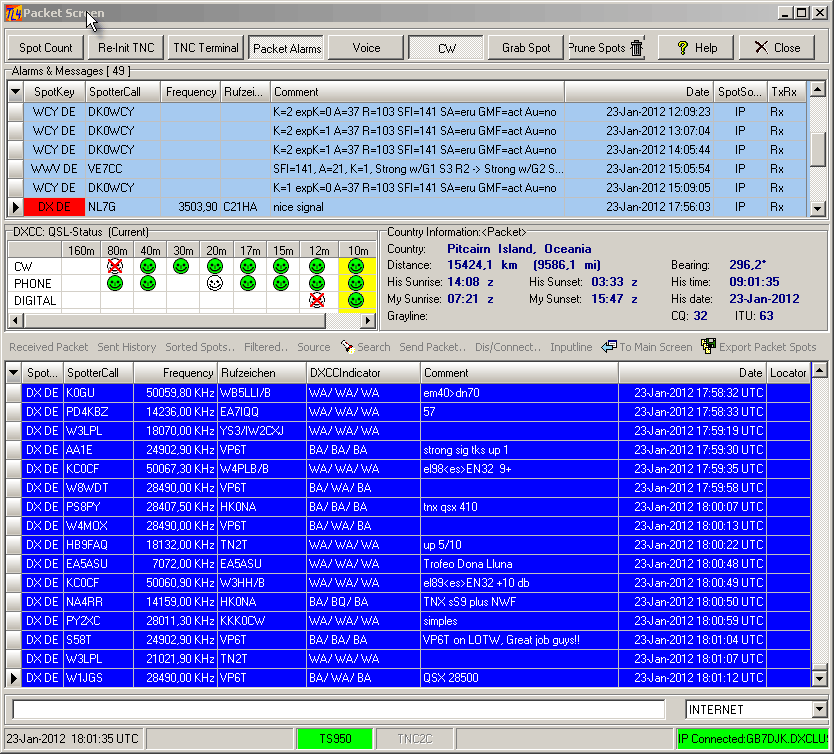The width and height of the screenshot is (834, 754).
Task: Open the INTERNET connection dropdown
Action: tap(819, 710)
